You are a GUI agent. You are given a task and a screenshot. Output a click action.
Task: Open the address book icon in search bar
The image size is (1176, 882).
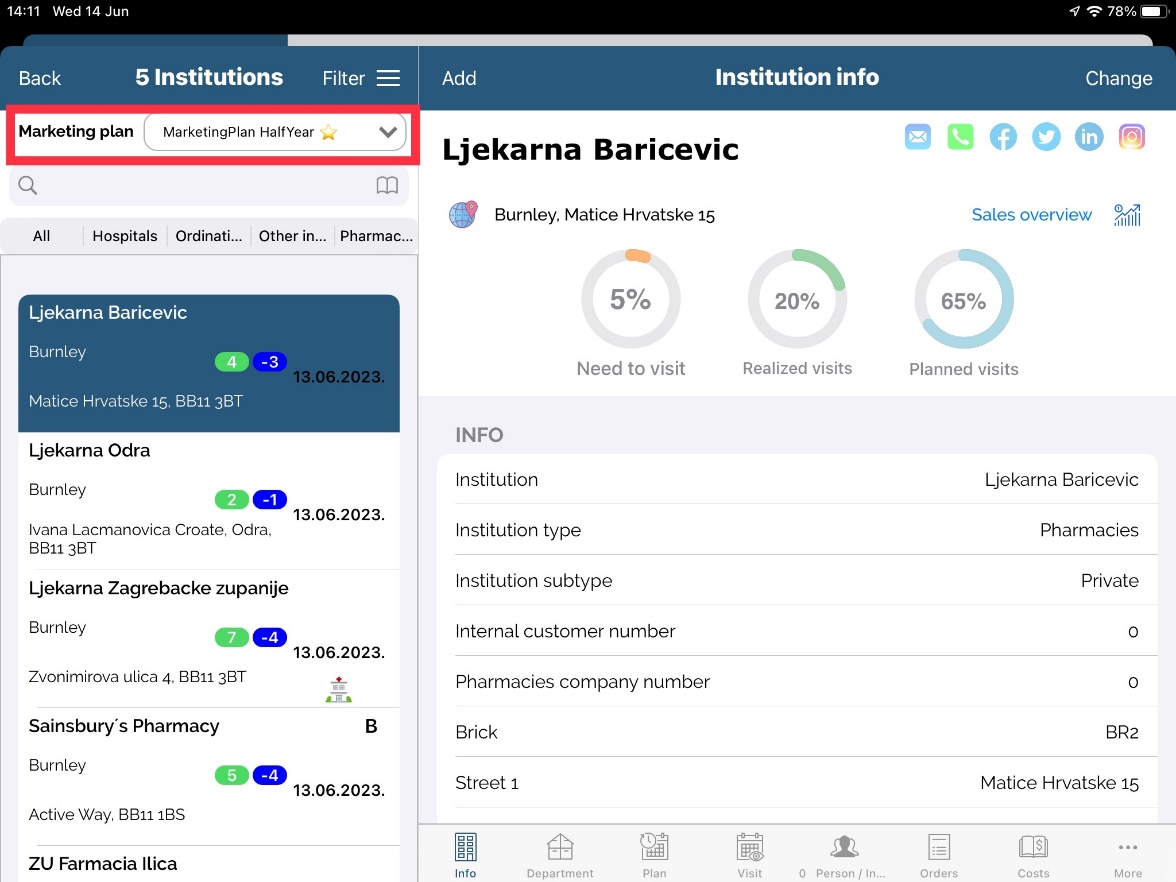[x=387, y=185]
